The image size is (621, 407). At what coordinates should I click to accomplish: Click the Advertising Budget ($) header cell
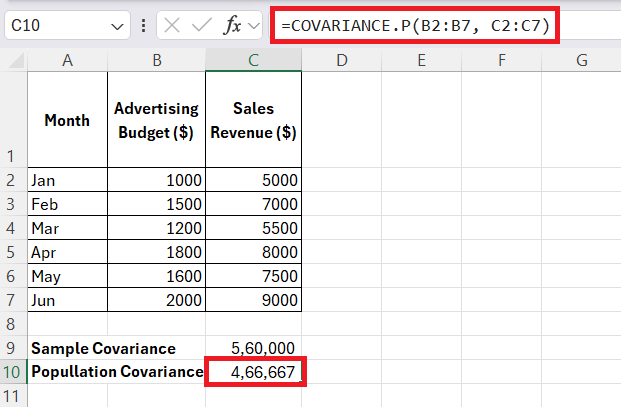pyautogui.click(x=156, y=120)
